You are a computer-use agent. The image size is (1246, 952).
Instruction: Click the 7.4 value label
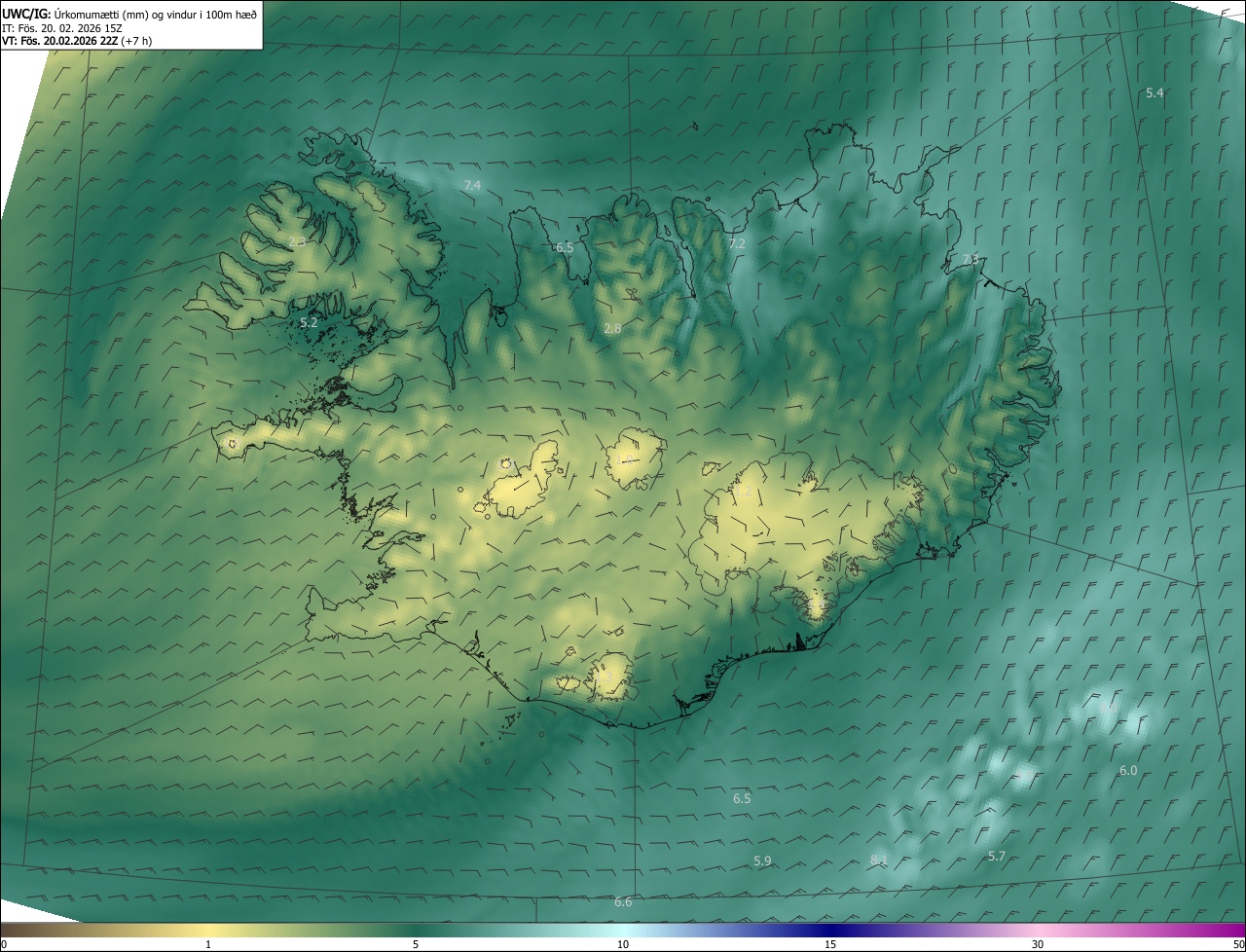coord(472,185)
